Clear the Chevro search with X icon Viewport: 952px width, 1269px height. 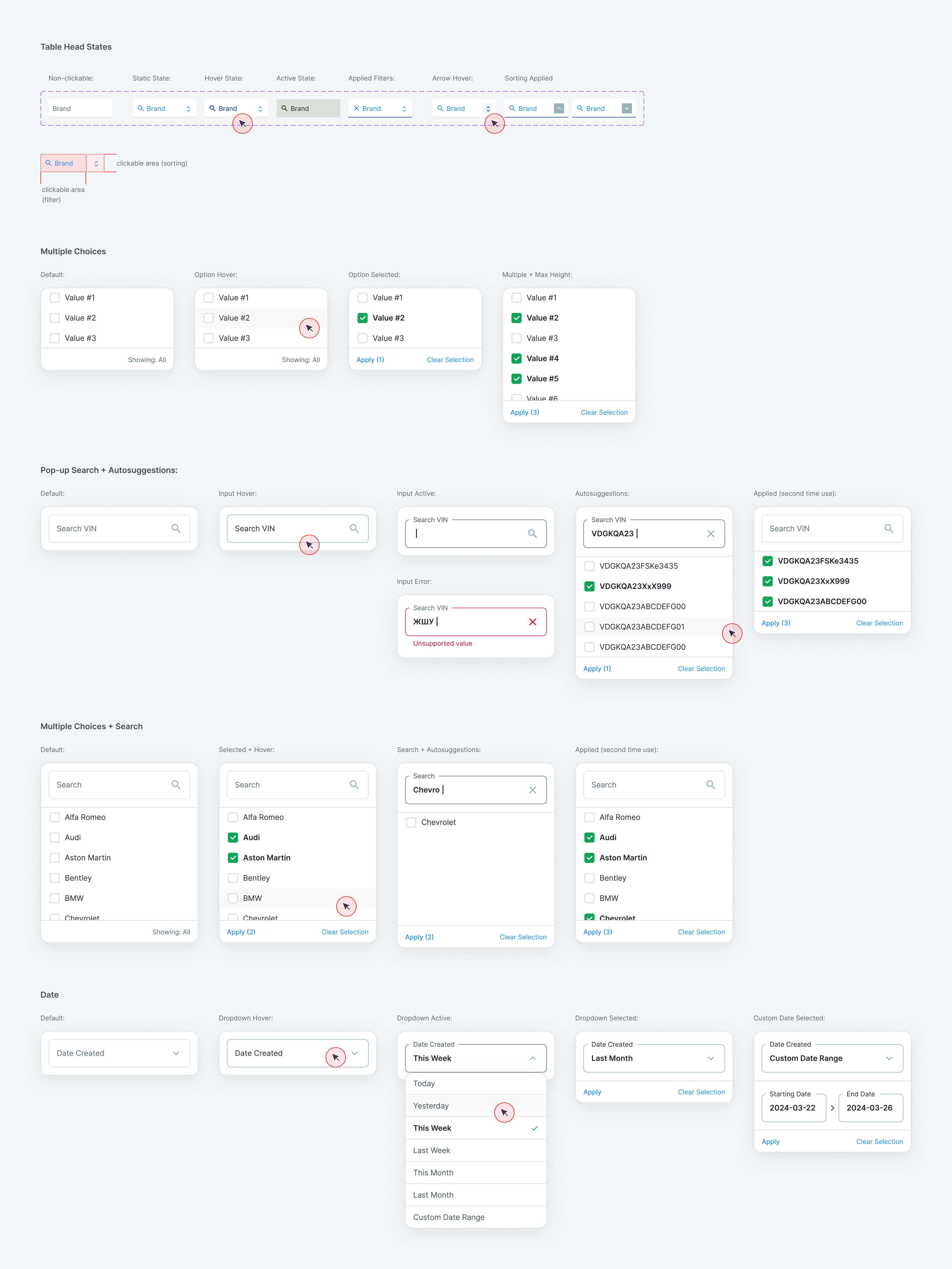click(x=532, y=790)
